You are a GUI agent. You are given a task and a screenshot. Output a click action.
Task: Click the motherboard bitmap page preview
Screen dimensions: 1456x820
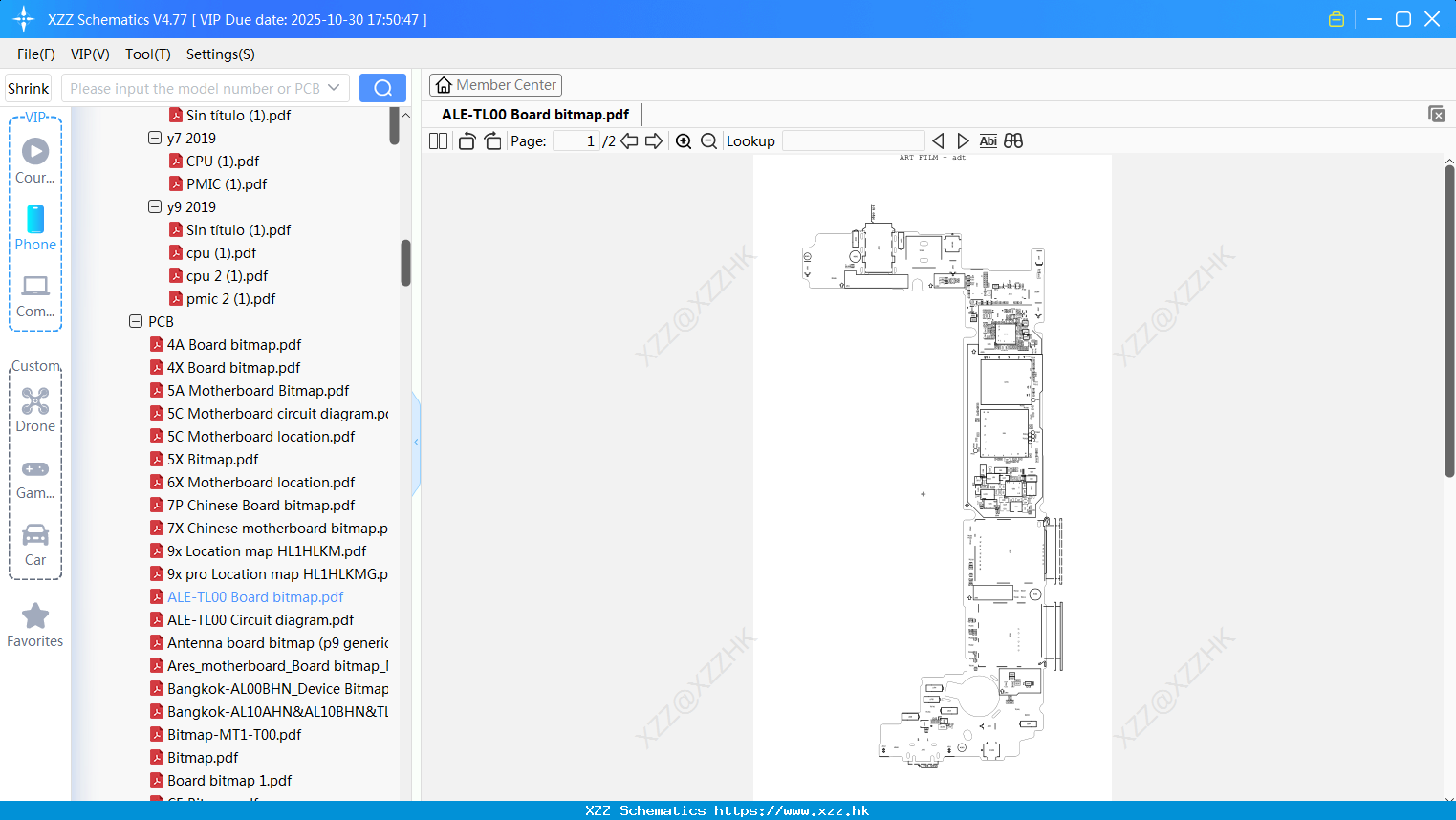pos(932,478)
